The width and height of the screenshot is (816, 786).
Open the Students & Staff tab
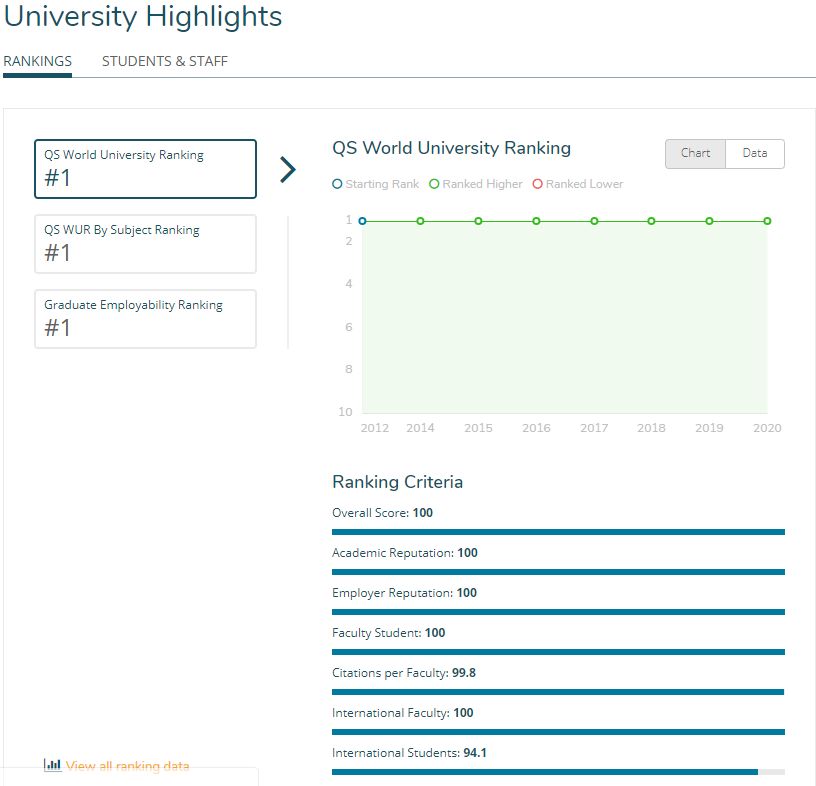point(164,61)
